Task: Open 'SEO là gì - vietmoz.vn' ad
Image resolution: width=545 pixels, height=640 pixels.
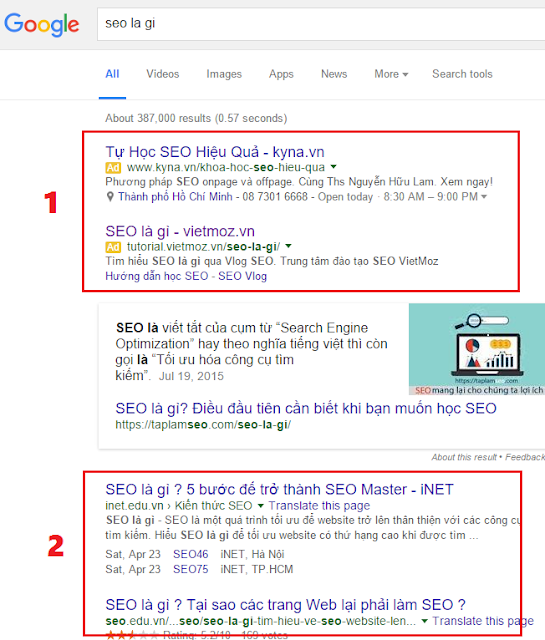Action: [x=180, y=231]
